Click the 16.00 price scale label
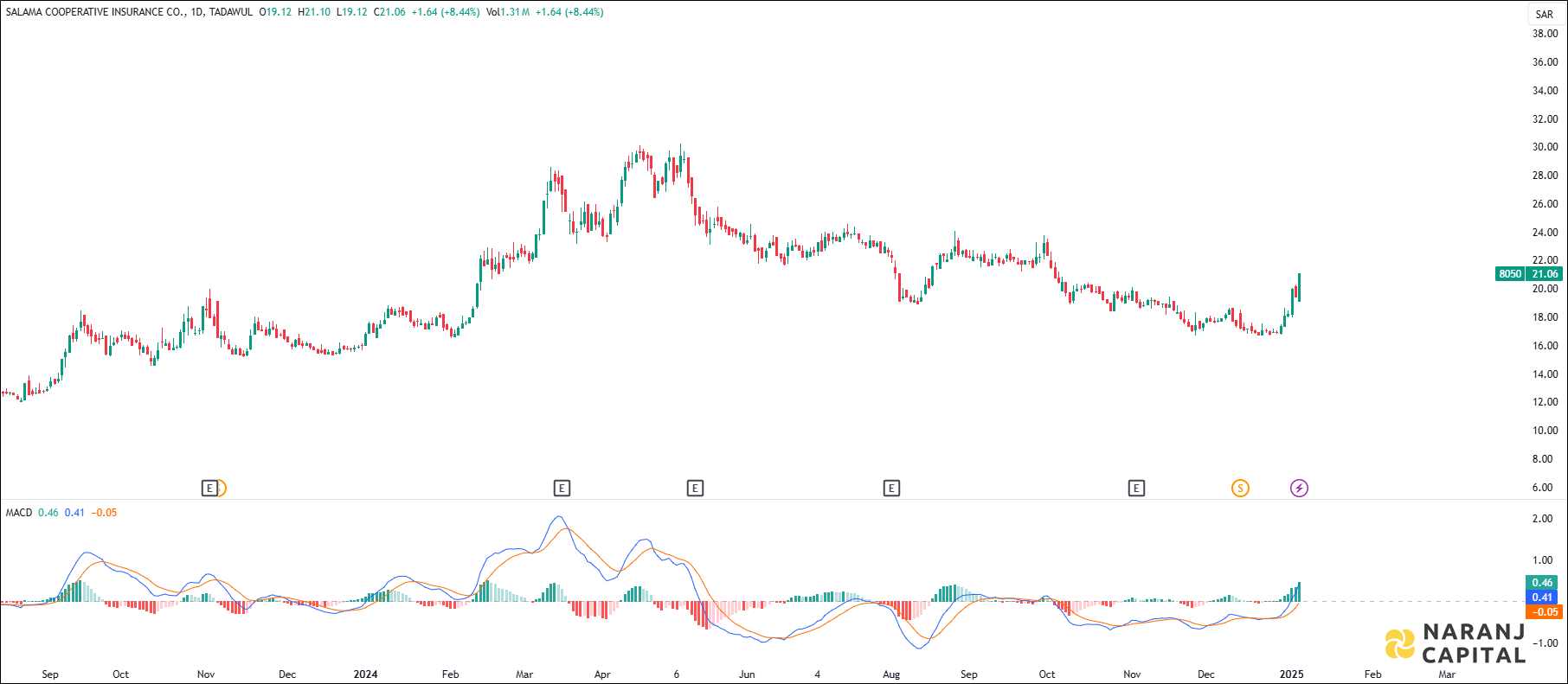Image resolution: width=1568 pixels, height=684 pixels. coord(1545,346)
